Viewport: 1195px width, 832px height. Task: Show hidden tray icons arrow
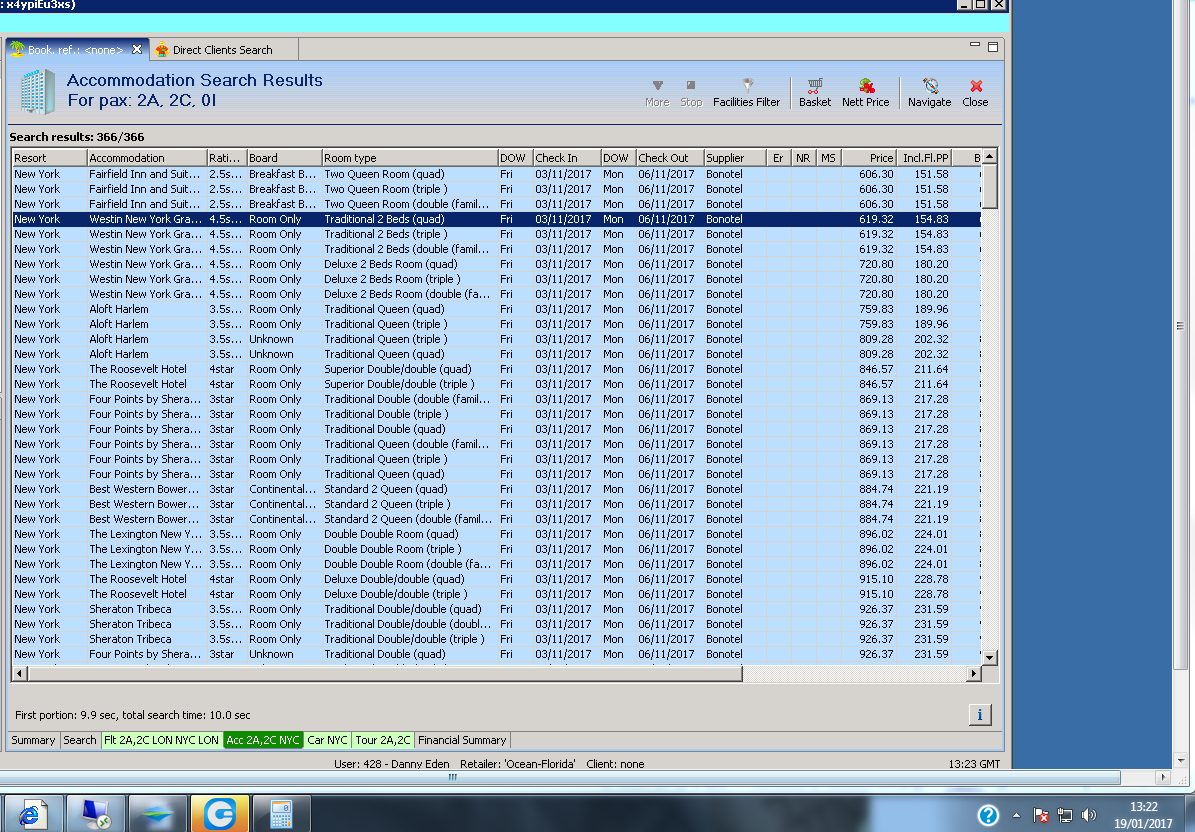[1016, 815]
